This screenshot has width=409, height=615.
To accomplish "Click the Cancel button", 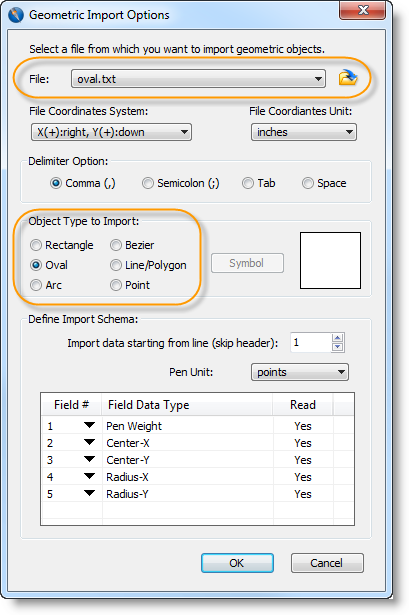I will click(327, 563).
